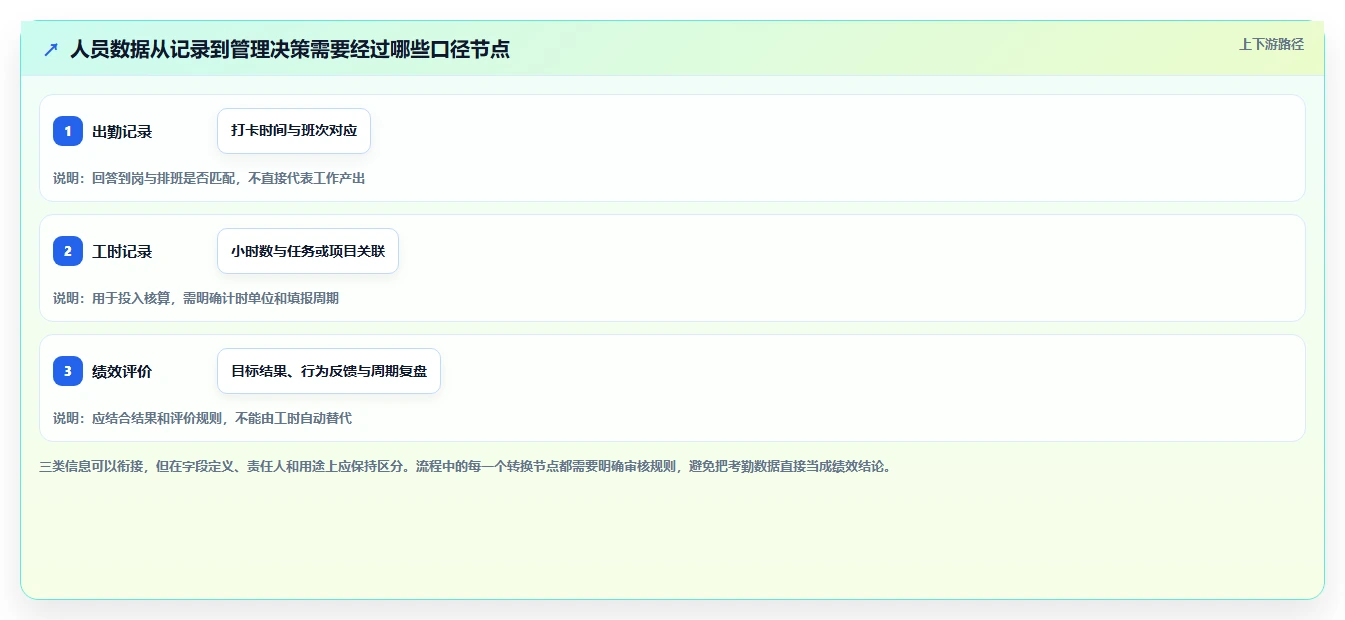Click the arrow icon beside the header title

point(51,49)
